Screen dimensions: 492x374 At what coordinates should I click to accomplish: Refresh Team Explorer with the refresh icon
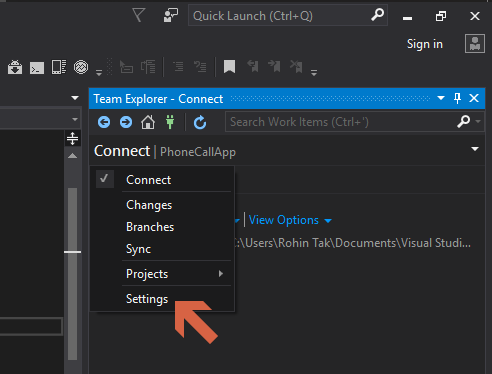pyautogui.click(x=200, y=122)
